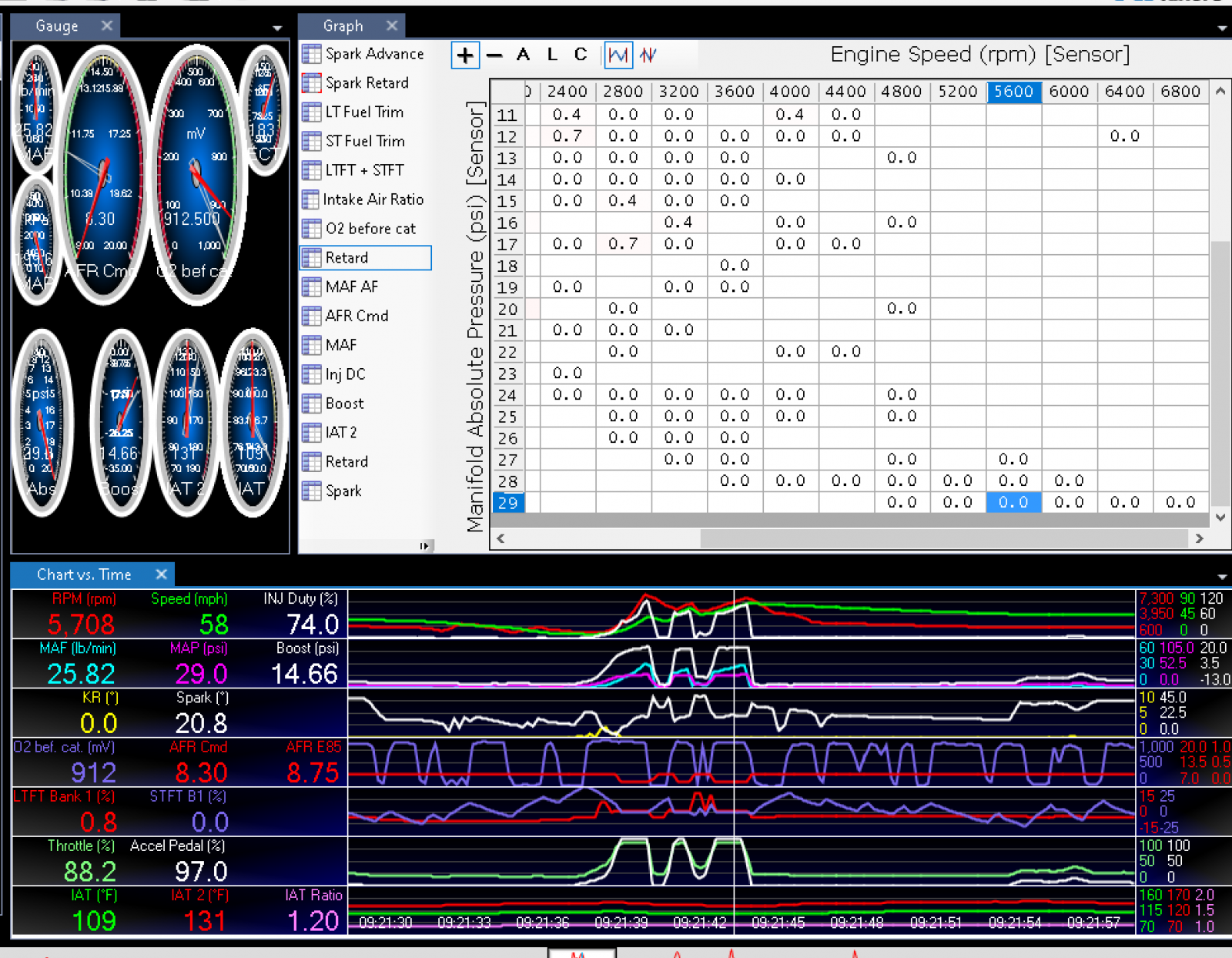Click the LTFT Bank 1 (%) readout

click(65, 811)
